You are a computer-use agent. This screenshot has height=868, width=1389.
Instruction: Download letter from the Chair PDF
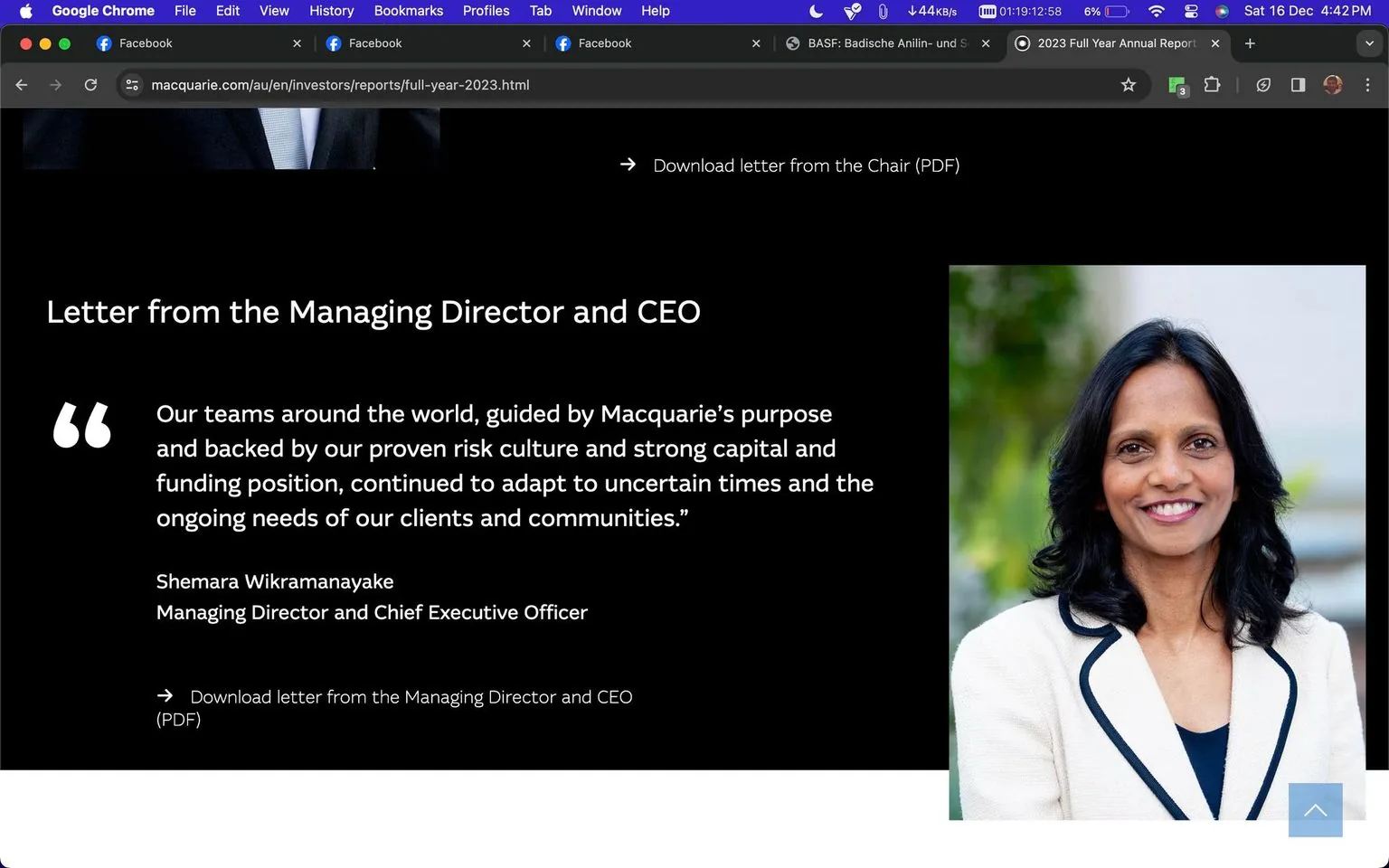805,165
